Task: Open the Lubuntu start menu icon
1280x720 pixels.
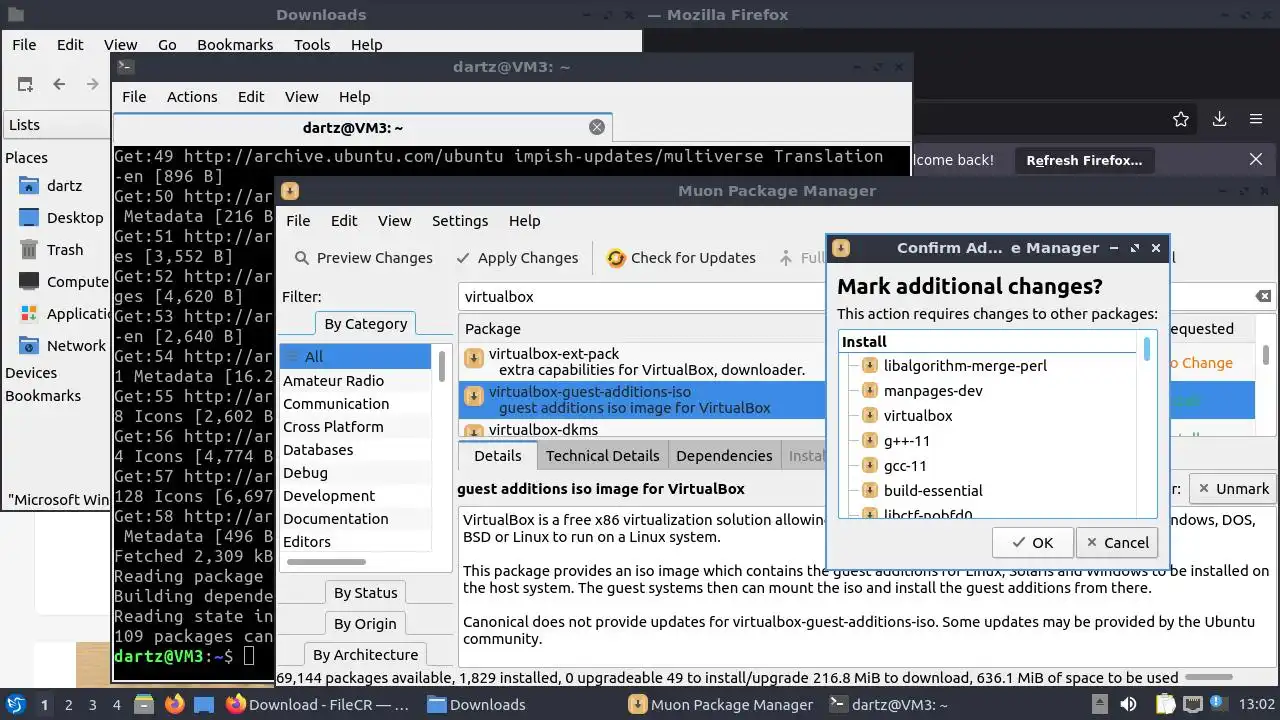Action: tap(16, 704)
